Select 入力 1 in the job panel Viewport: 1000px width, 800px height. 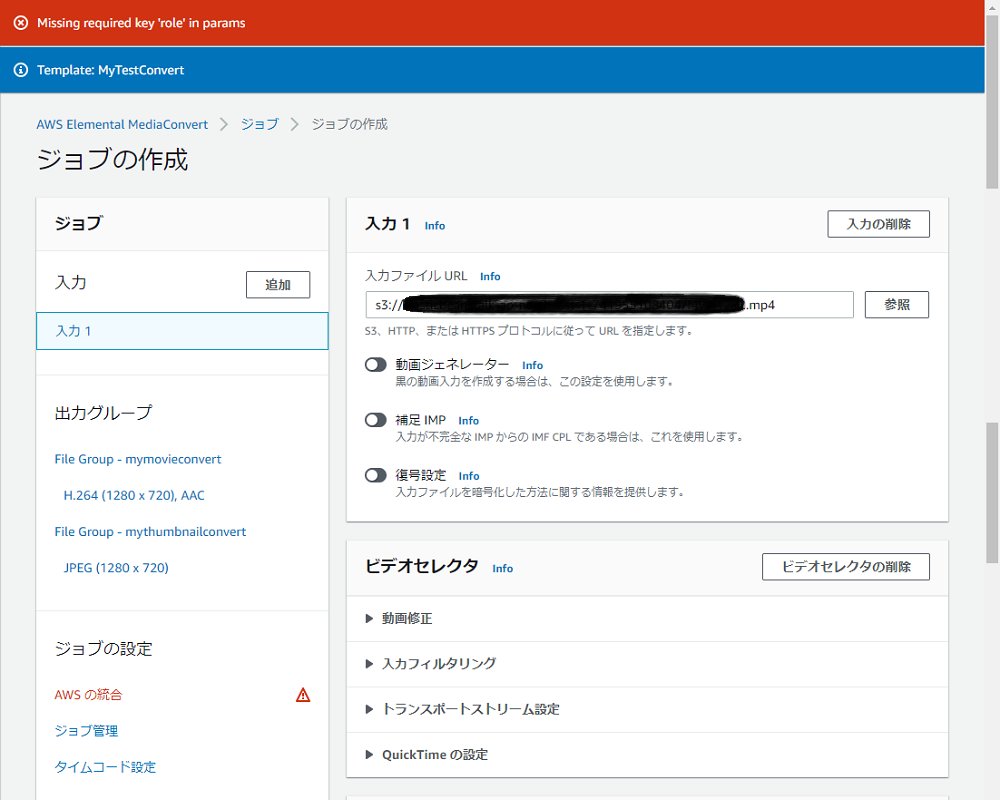(x=182, y=331)
